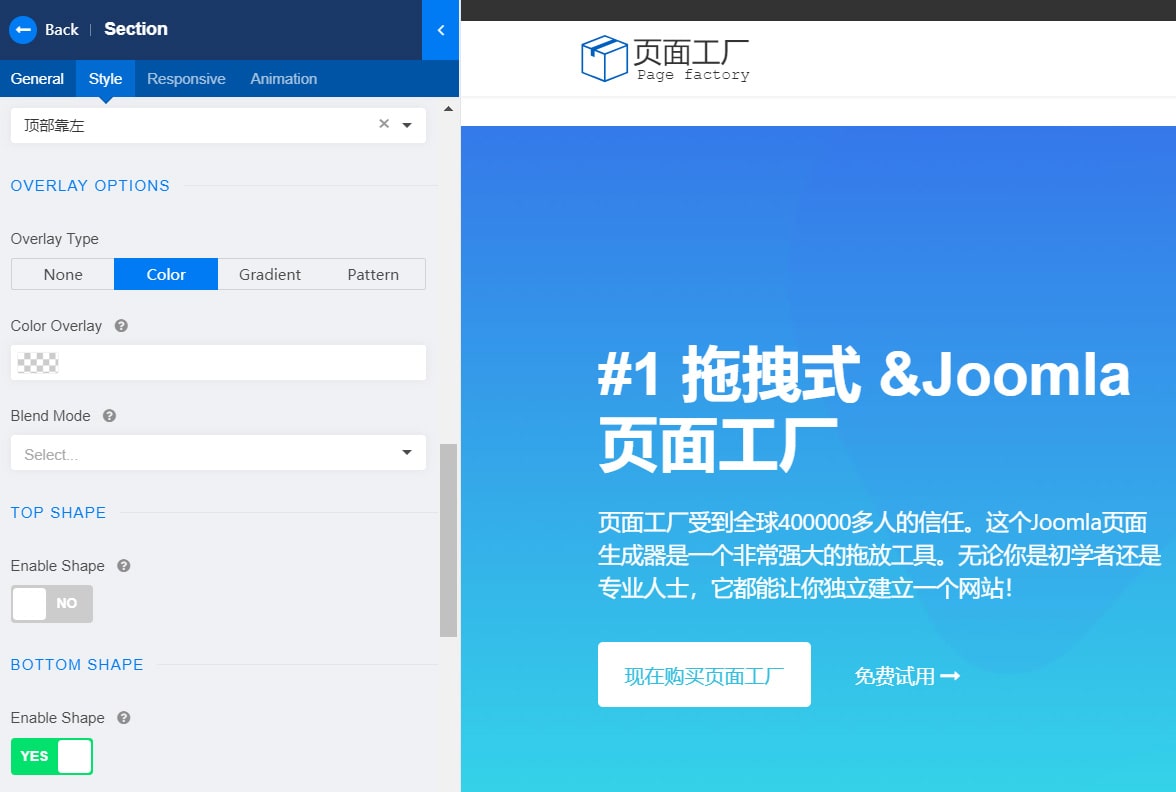Toggle Top Shape Enable Shape switch
The width and height of the screenshot is (1176, 792).
52,604
